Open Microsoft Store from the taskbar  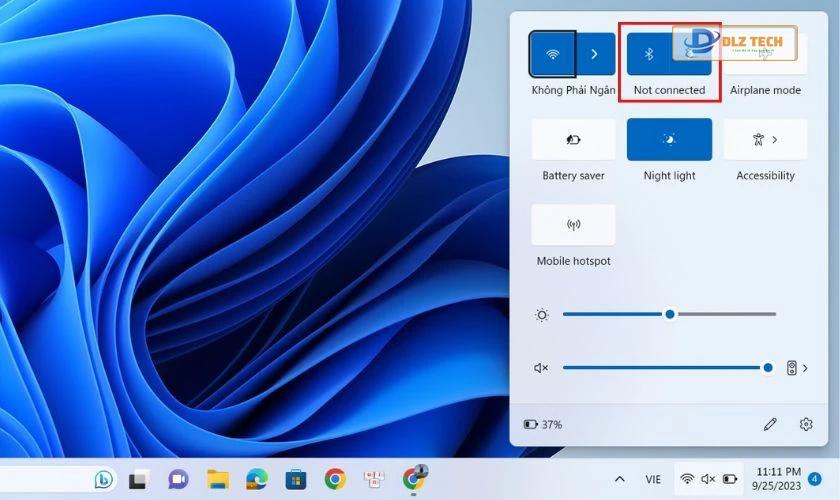pos(296,479)
